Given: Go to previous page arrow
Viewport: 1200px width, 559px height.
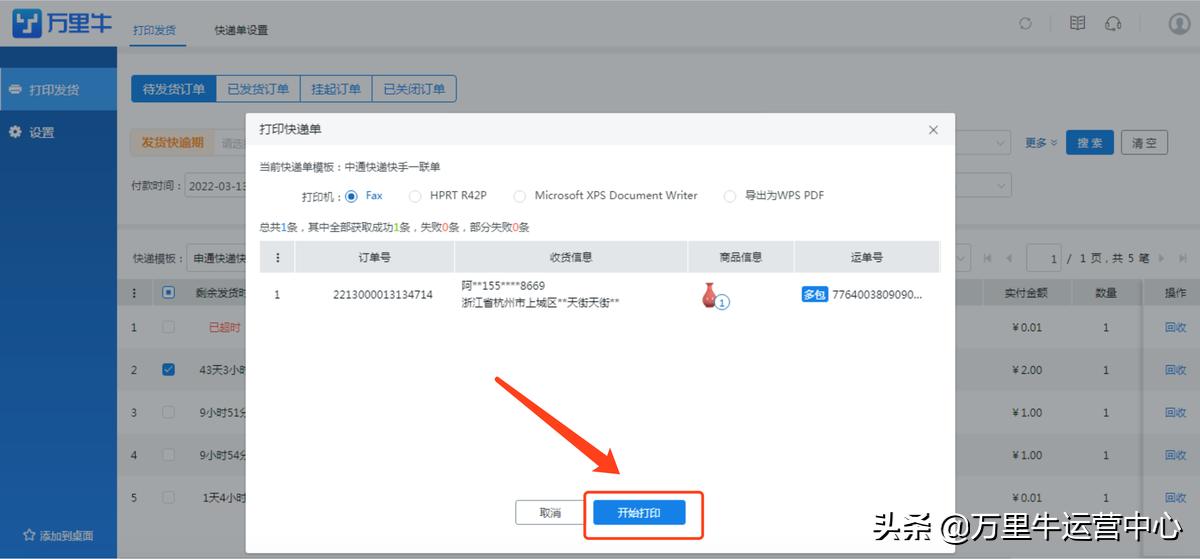Looking at the screenshot, I should coord(1008,258).
